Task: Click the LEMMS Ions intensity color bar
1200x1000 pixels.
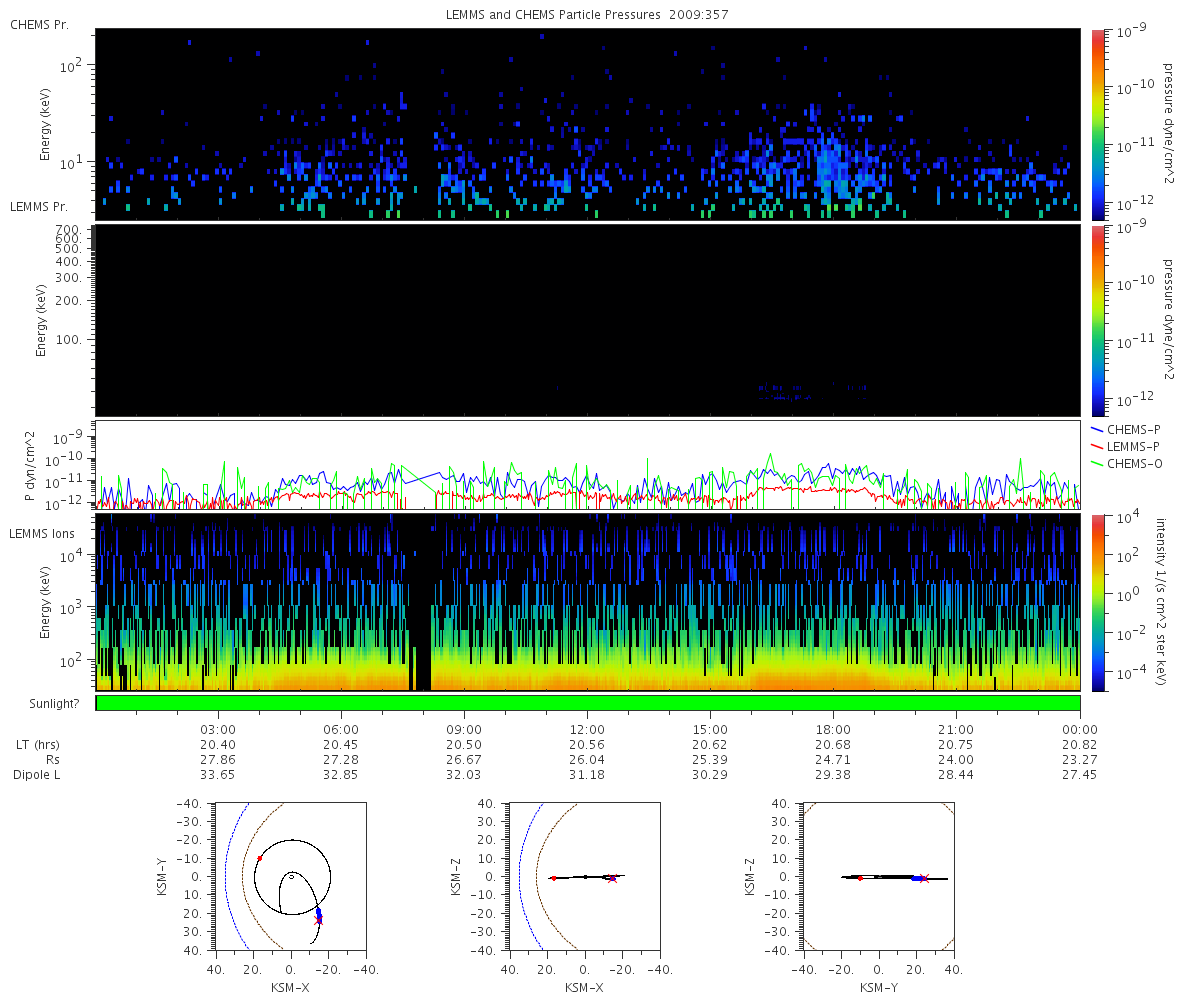Action: click(x=1096, y=602)
